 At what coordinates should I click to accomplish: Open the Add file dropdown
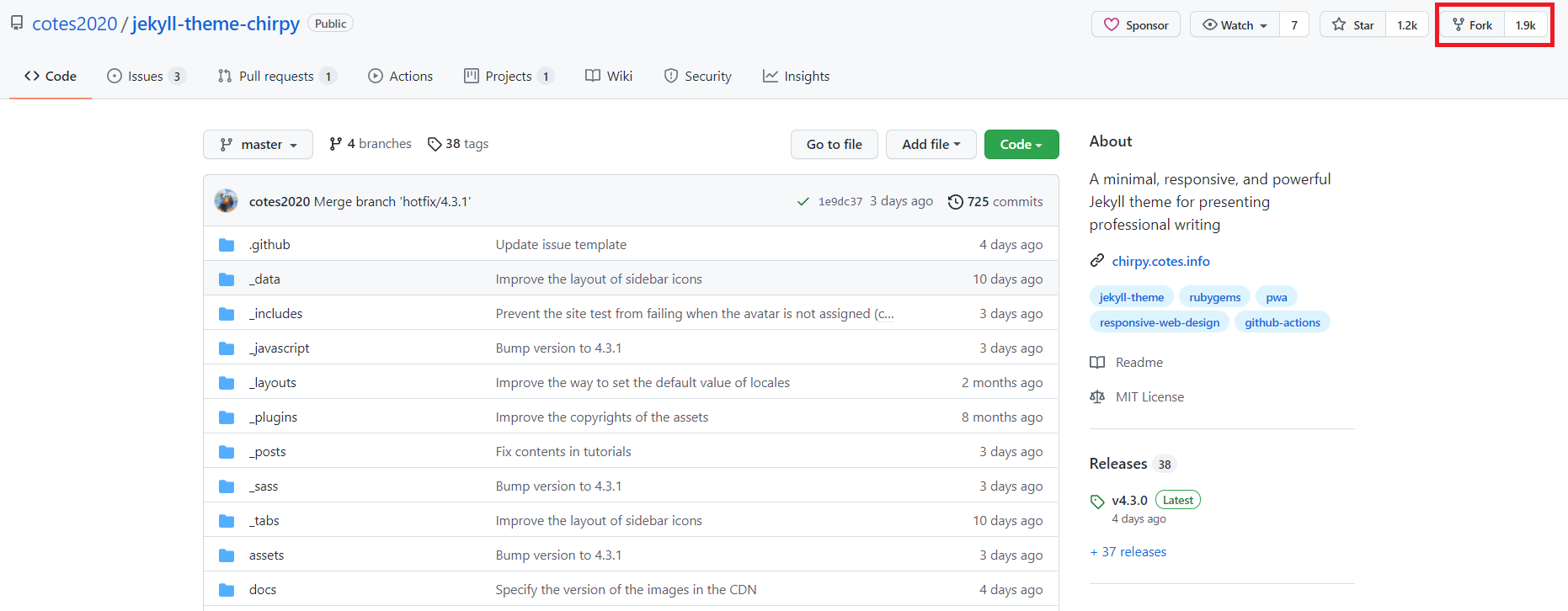(x=931, y=145)
